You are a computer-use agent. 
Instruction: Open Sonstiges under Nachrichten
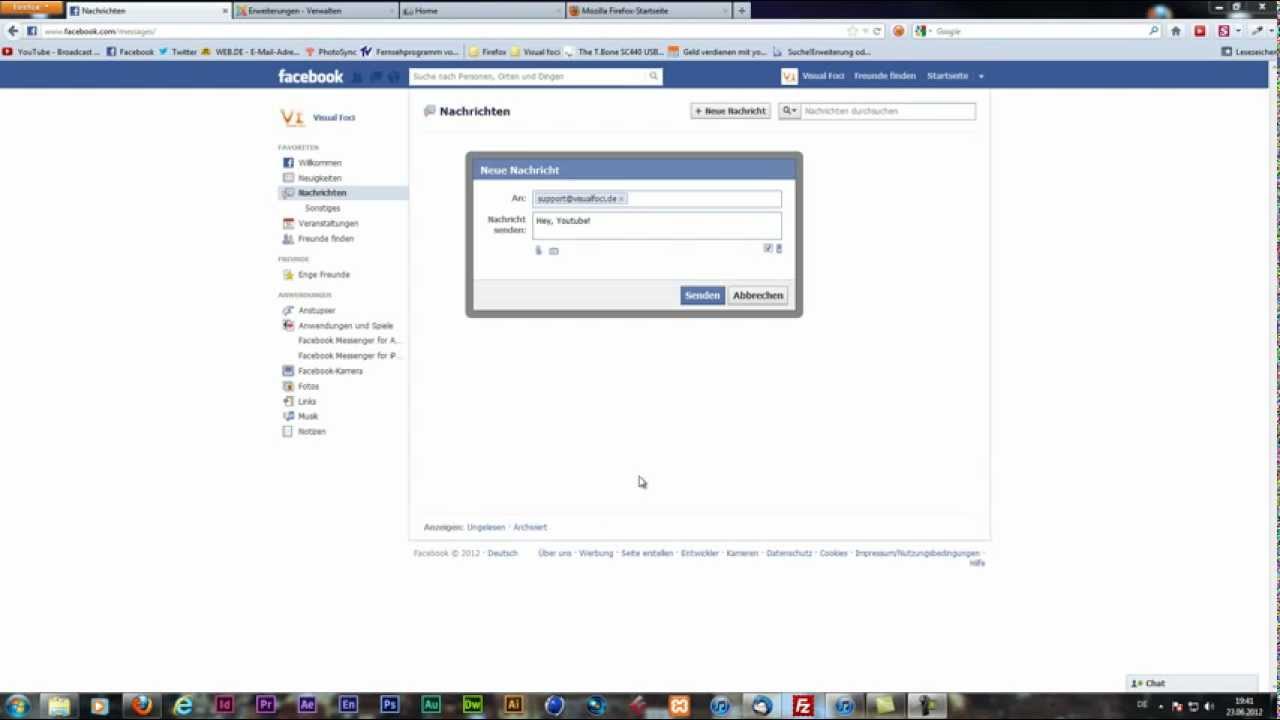tap(323, 208)
